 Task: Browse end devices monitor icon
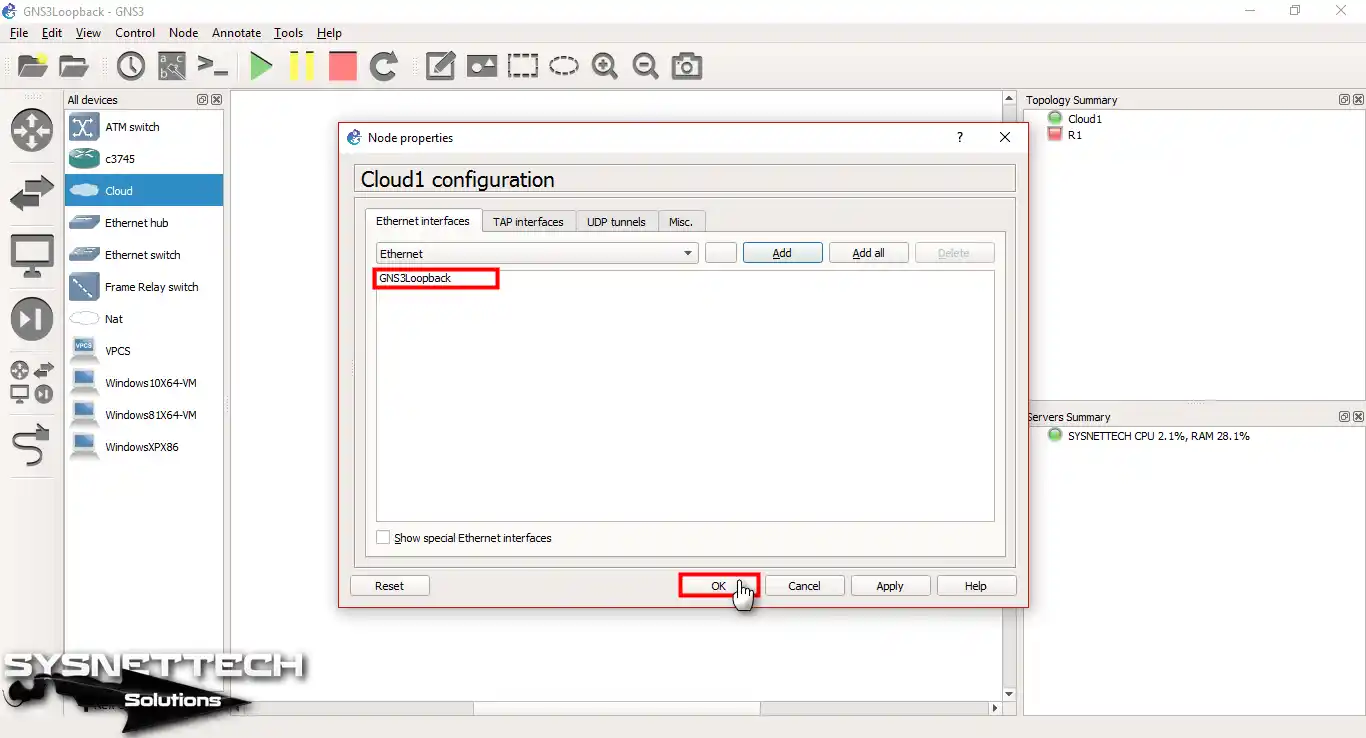[32, 257]
